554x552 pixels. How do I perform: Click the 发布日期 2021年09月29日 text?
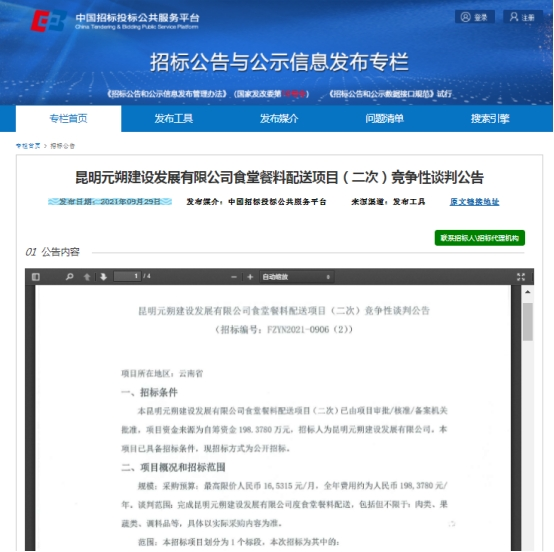(110, 202)
